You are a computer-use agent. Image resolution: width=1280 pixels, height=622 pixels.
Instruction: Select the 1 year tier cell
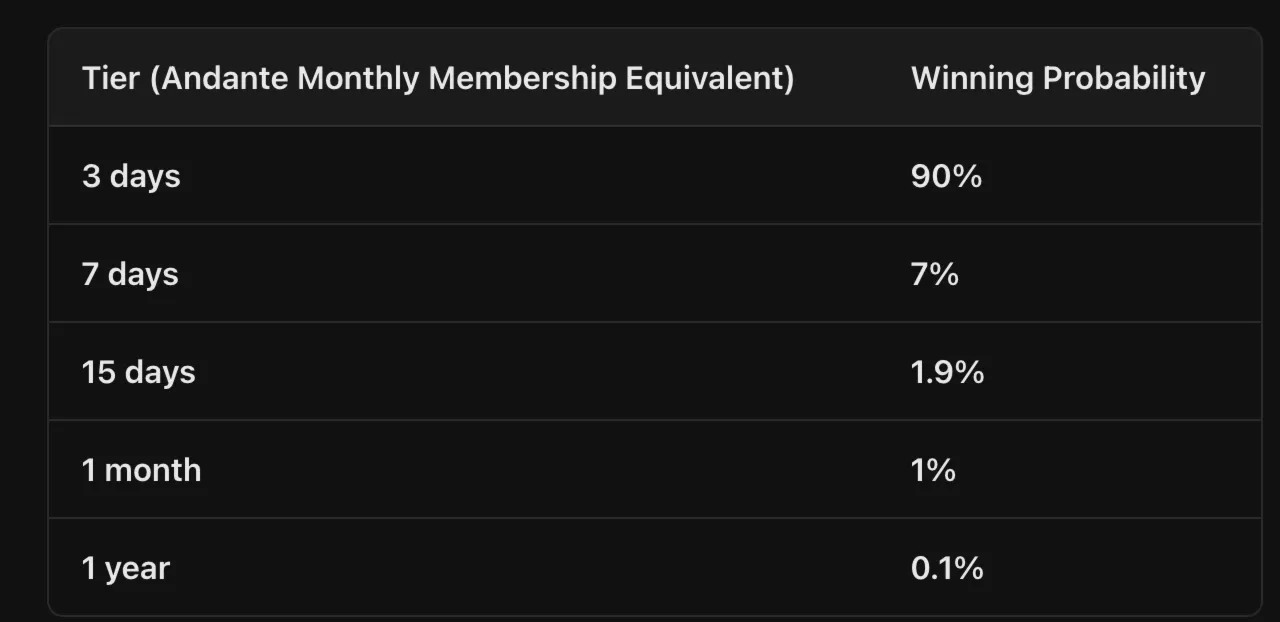tap(126, 568)
